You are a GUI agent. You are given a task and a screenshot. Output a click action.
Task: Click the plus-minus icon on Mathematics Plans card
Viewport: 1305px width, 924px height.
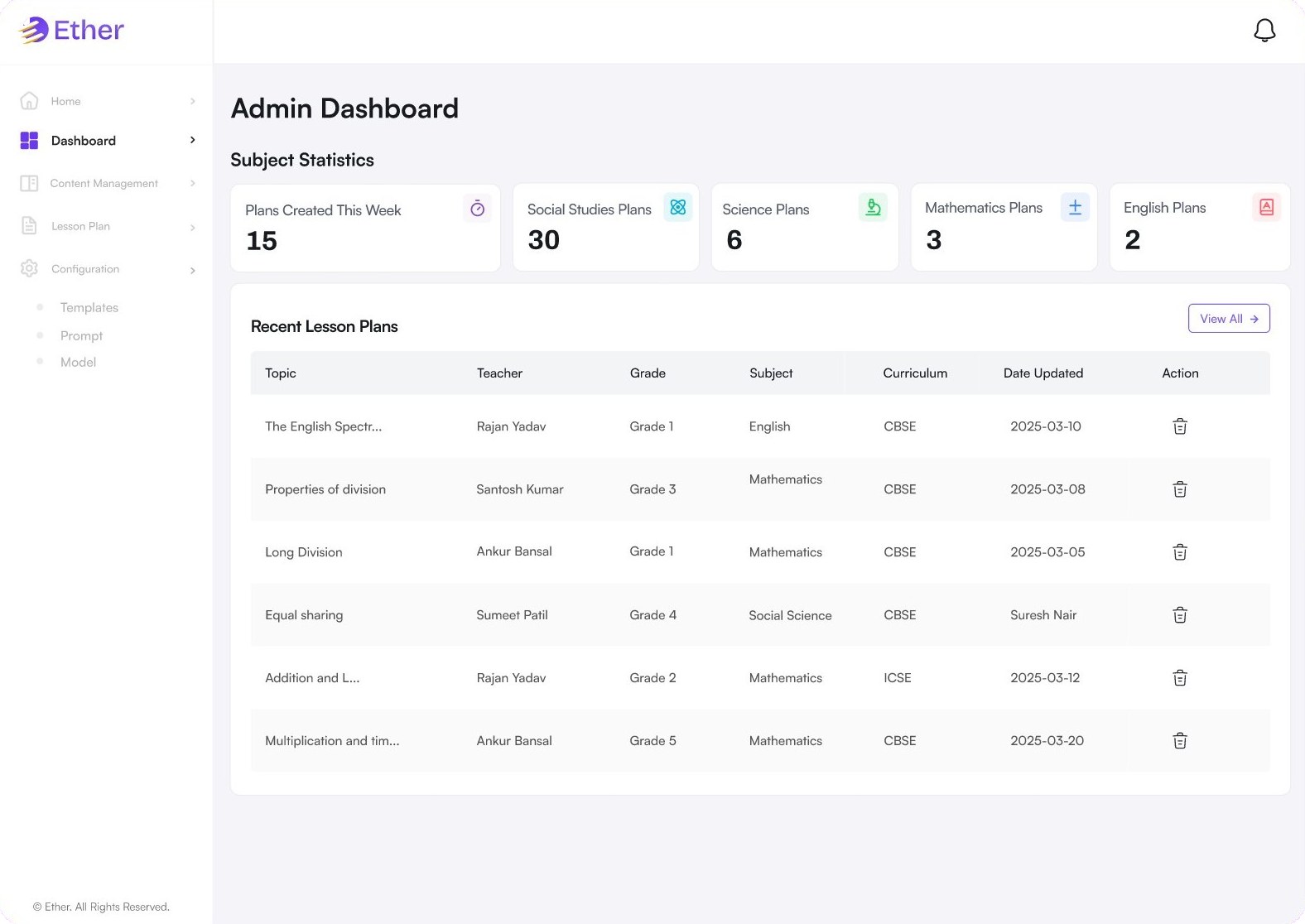[1075, 207]
